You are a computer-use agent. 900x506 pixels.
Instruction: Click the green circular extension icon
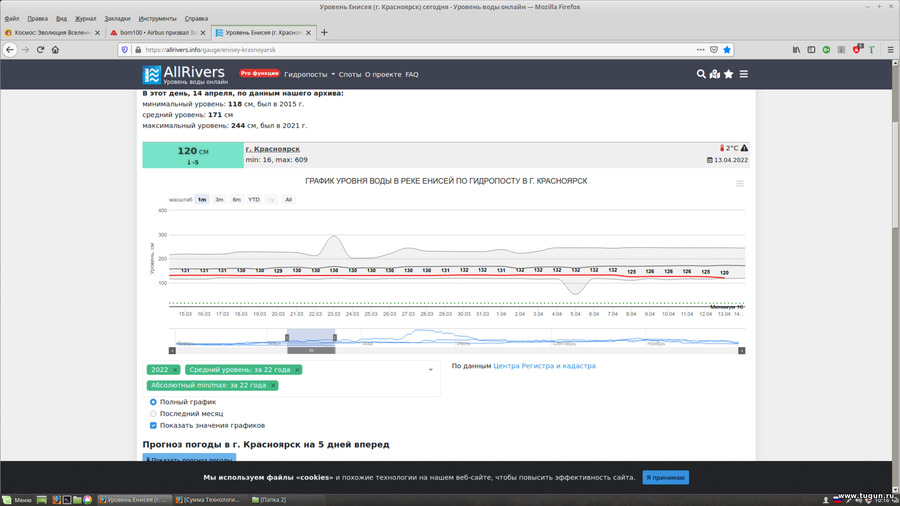826,50
